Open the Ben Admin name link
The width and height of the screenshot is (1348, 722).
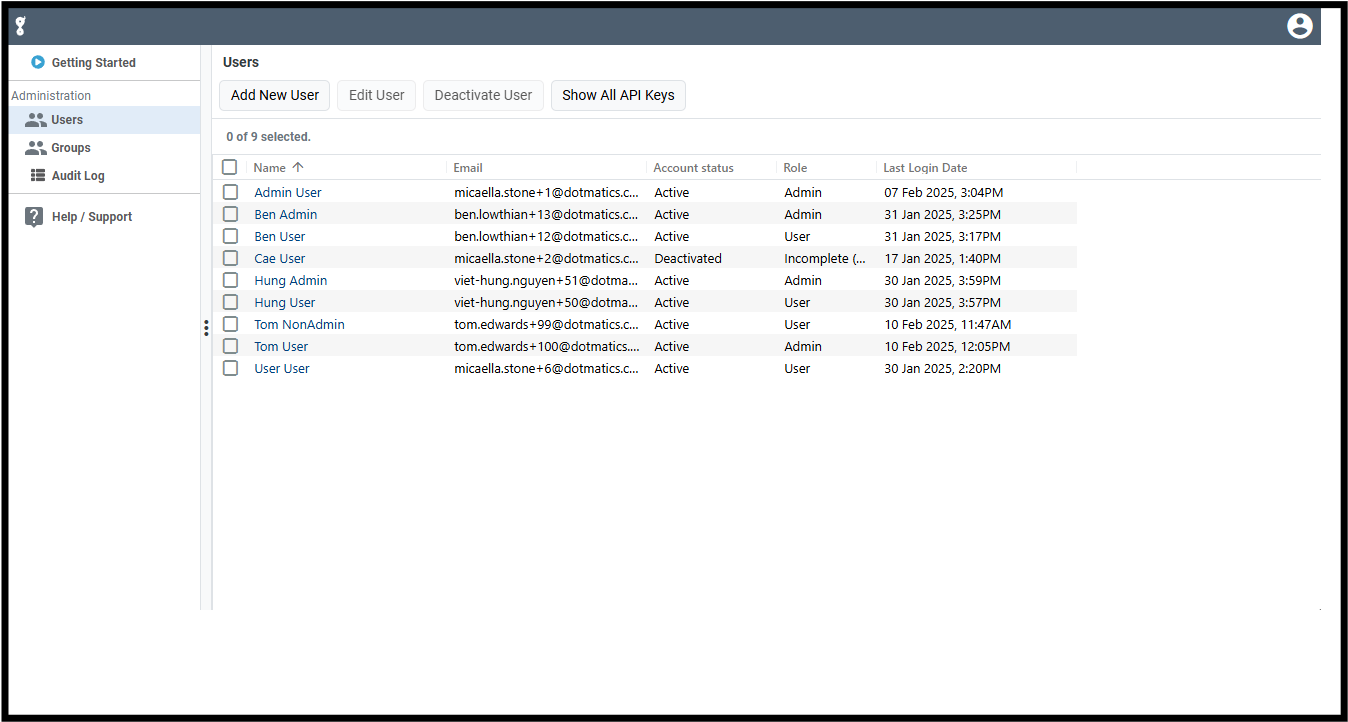click(x=286, y=215)
